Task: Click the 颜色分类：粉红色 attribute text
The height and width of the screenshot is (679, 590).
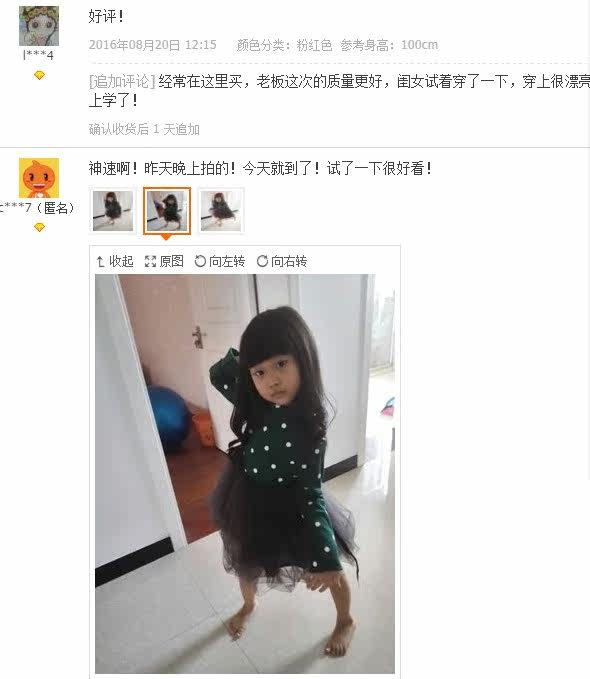Action: click(x=284, y=45)
